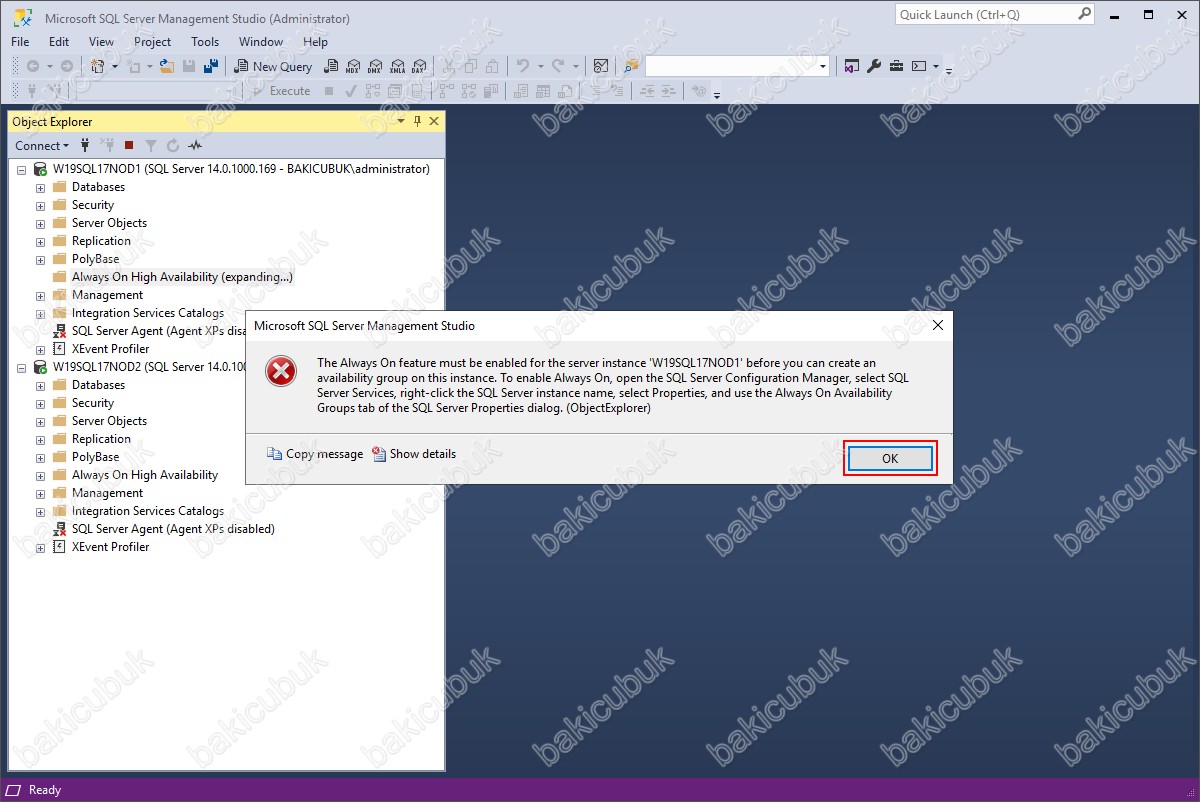This screenshot has height=802, width=1200.
Task: Click the Activity Monitor icon
Action: (600, 66)
